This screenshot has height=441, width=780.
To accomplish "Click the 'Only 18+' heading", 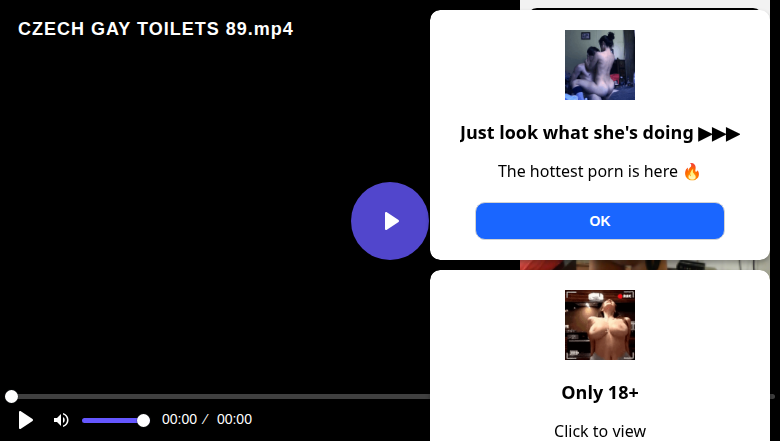I will [599, 393].
